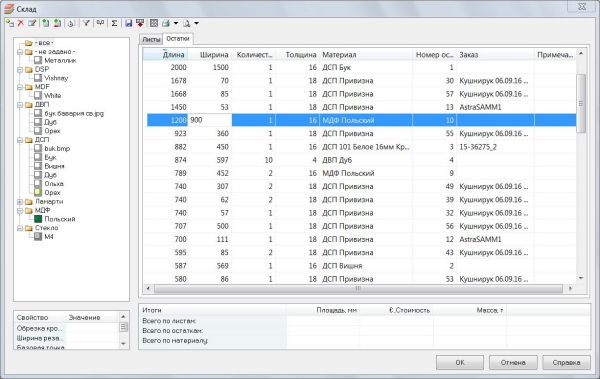This screenshot has height=379, width=600.
Task: Click the weight/refresh toolbar icon
Action: coord(71,23)
